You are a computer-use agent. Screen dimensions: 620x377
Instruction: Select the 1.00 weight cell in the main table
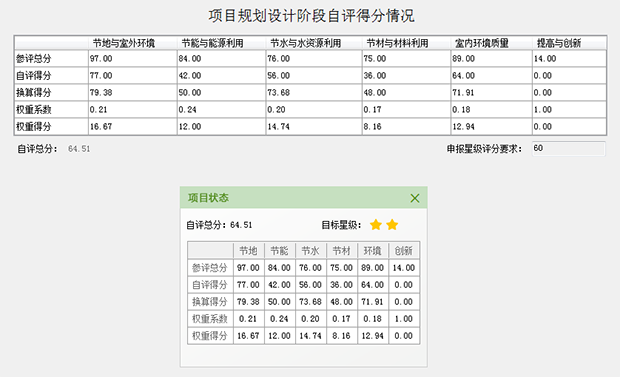[x=569, y=110]
